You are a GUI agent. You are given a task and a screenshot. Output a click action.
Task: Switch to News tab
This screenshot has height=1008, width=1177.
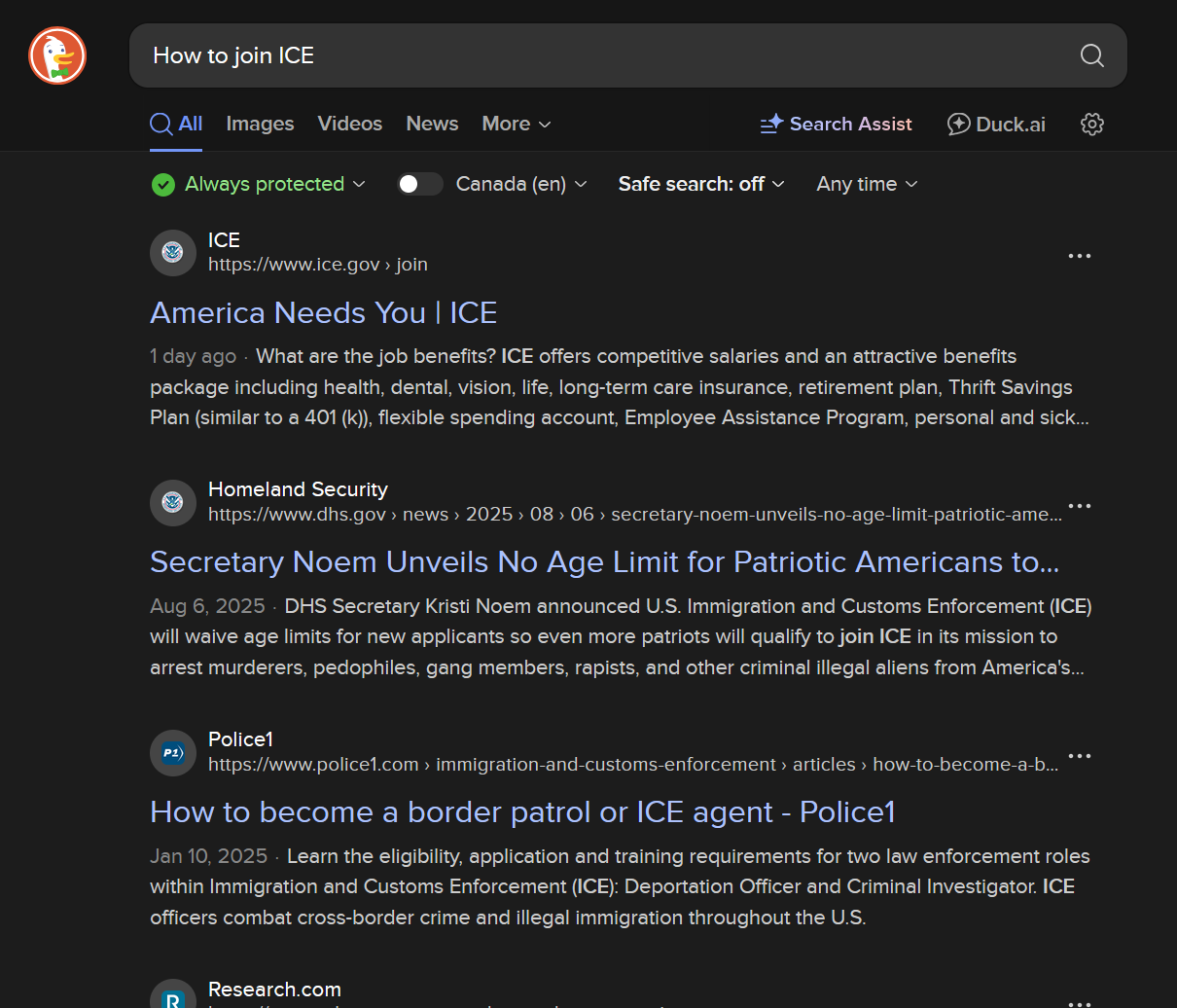pyautogui.click(x=432, y=124)
